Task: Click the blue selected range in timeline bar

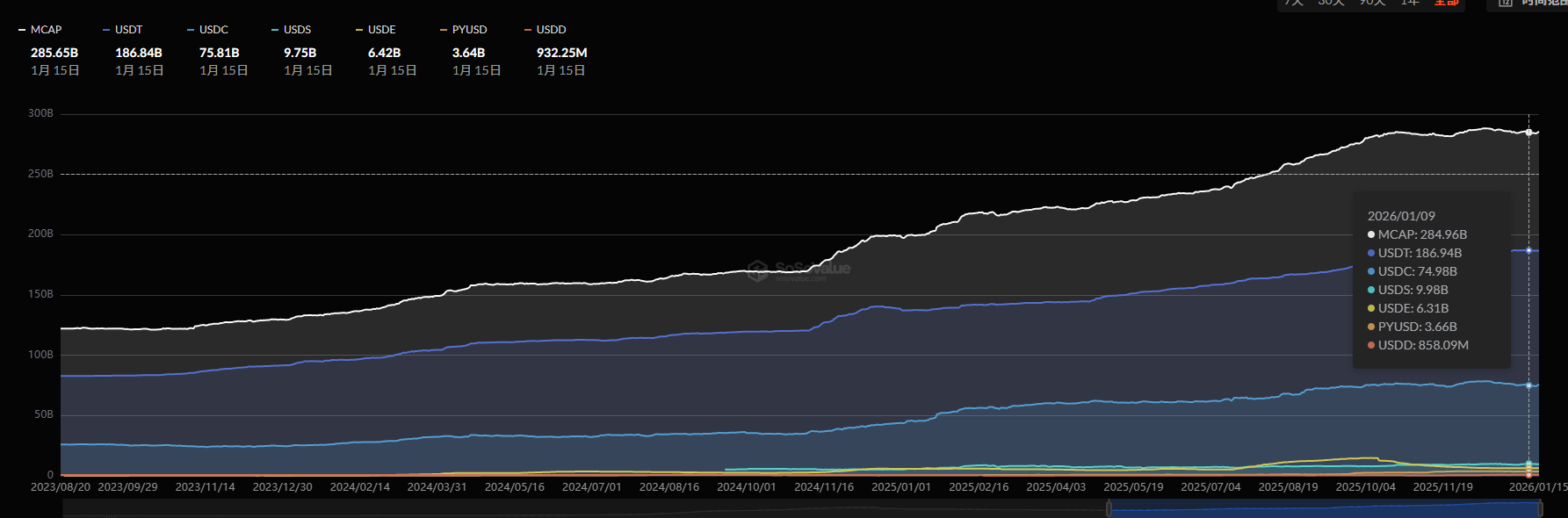Action: click(x=1318, y=509)
